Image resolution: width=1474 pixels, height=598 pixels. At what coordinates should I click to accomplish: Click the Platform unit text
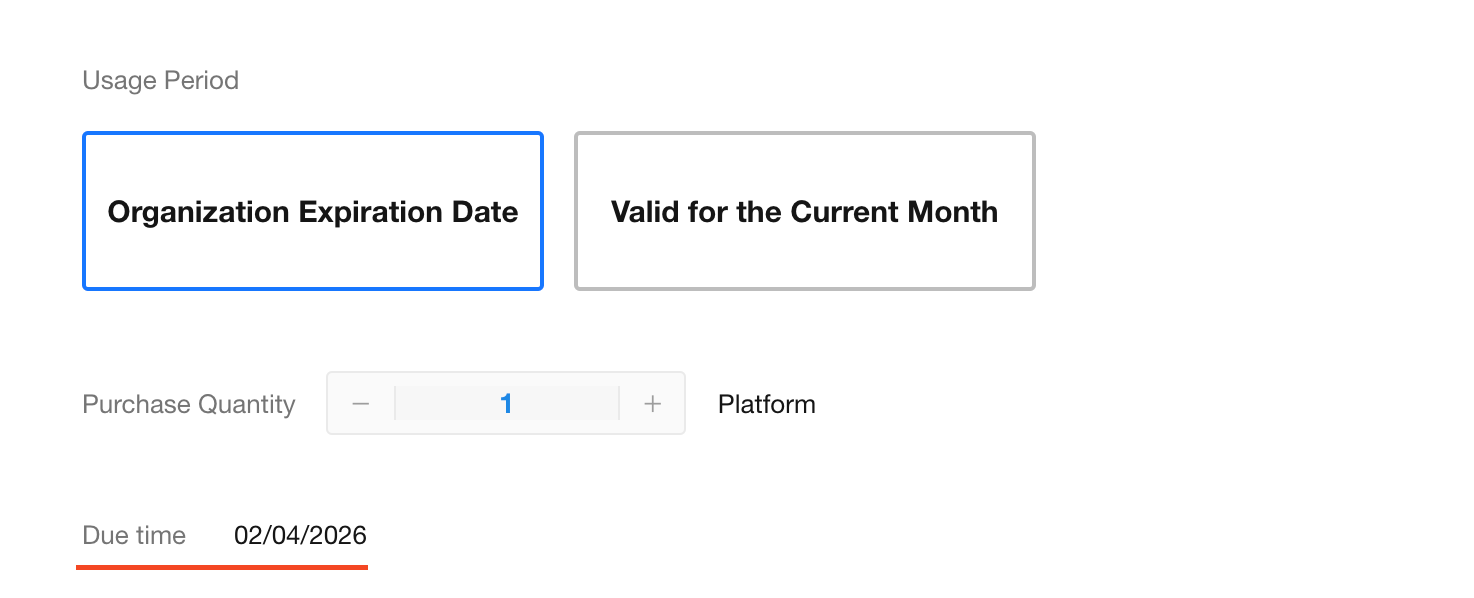[767, 404]
